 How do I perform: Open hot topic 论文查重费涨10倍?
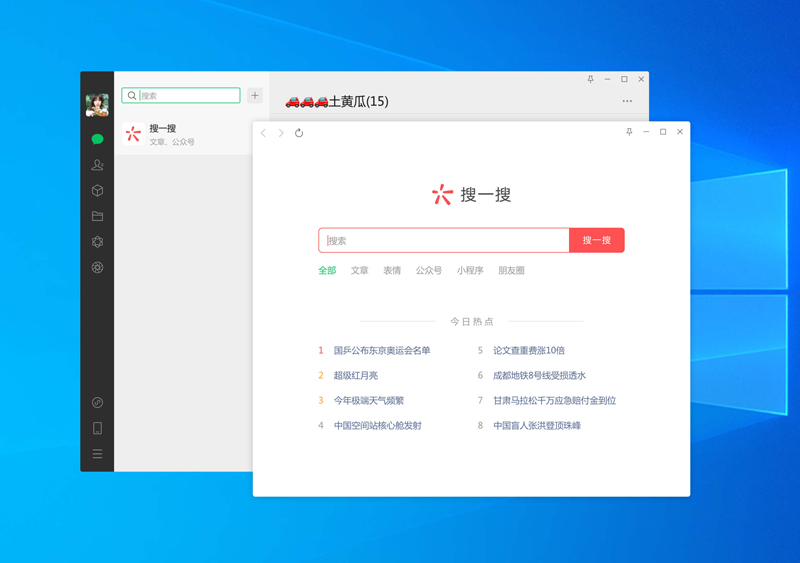[x=529, y=351]
